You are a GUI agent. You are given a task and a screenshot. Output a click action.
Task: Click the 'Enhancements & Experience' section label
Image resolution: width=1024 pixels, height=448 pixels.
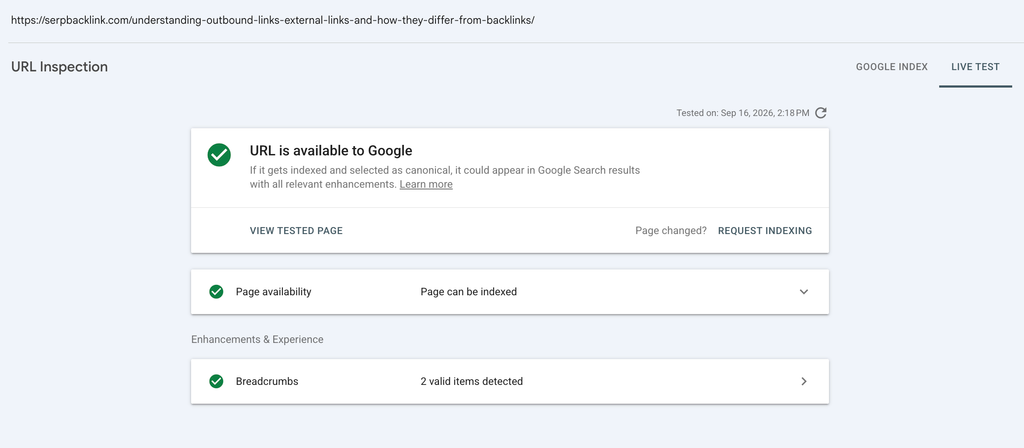click(x=257, y=340)
